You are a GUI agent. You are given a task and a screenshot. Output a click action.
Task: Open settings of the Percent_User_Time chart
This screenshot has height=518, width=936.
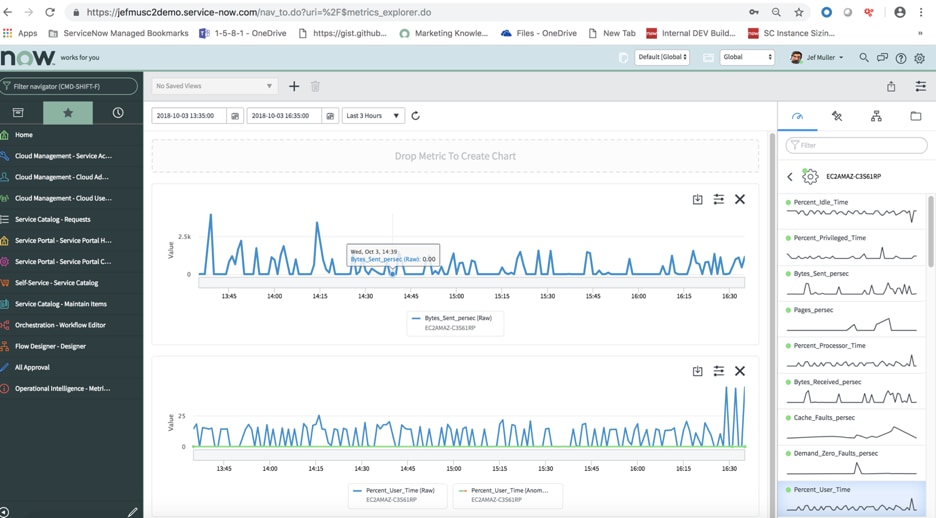tap(718, 371)
